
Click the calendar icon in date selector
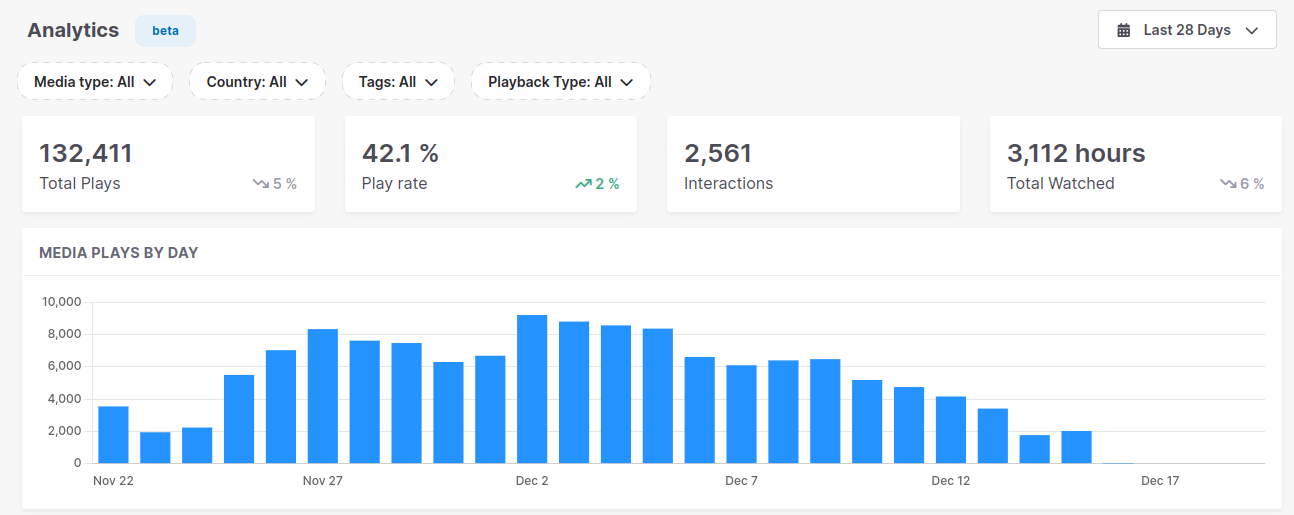[1124, 30]
